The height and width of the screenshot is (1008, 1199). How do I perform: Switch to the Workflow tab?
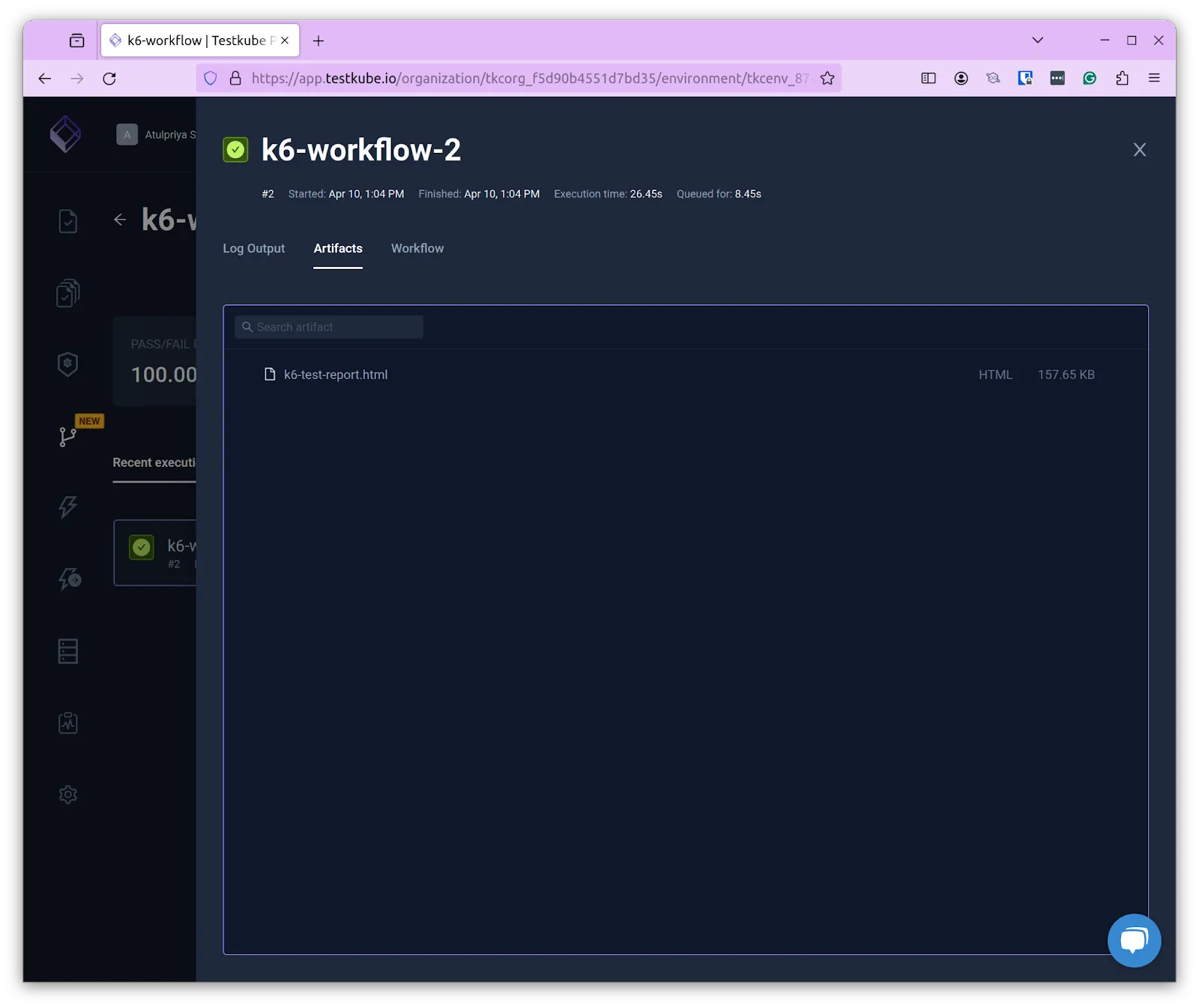pos(417,248)
